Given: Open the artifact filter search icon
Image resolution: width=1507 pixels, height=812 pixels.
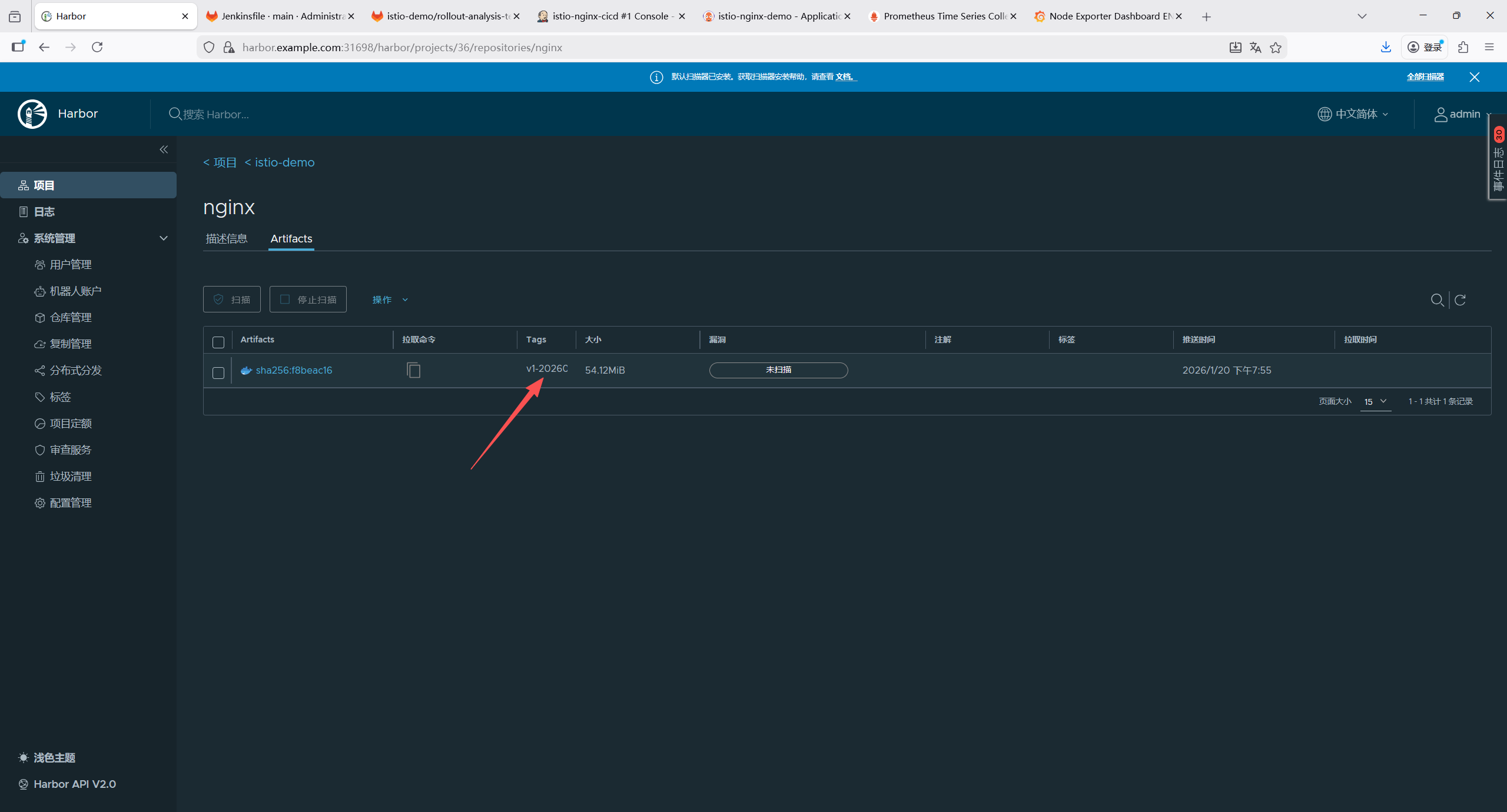Looking at the screenshot, I should tap(1436, 300).
